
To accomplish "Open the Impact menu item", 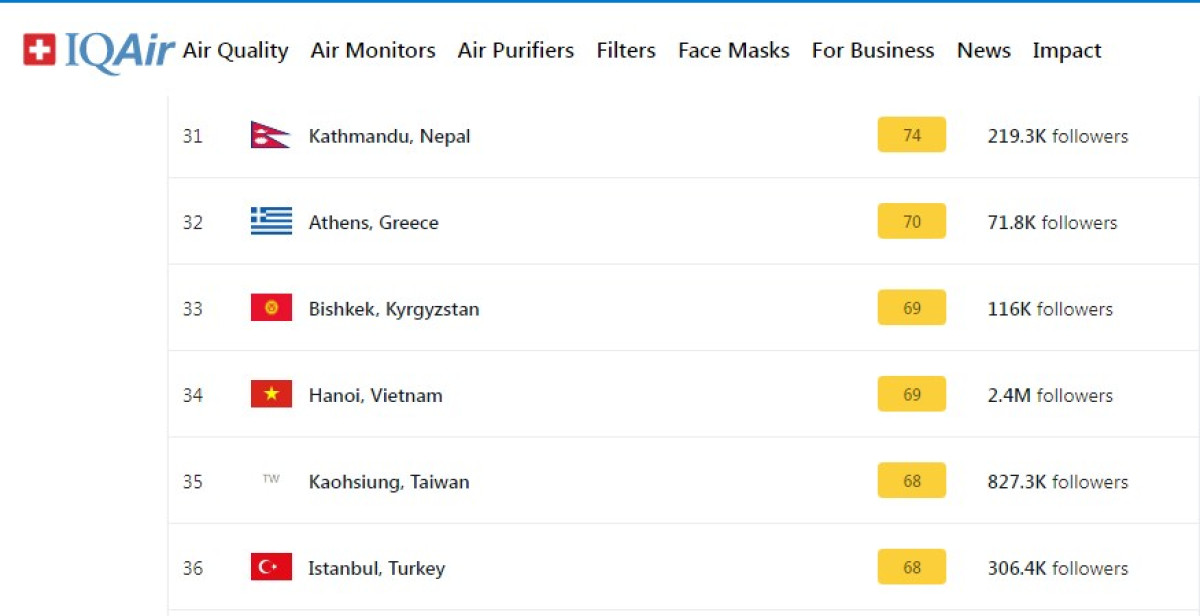I will click(1066, 51).
